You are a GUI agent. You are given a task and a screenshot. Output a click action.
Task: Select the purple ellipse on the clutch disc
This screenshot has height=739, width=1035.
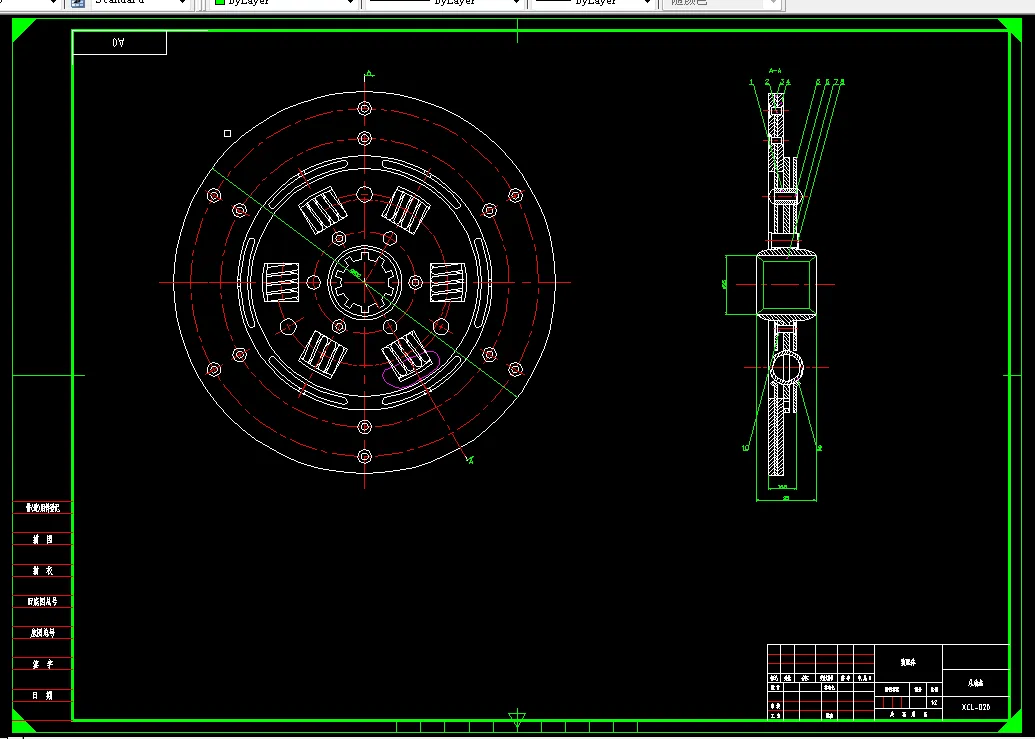click(x=411, y=368)
